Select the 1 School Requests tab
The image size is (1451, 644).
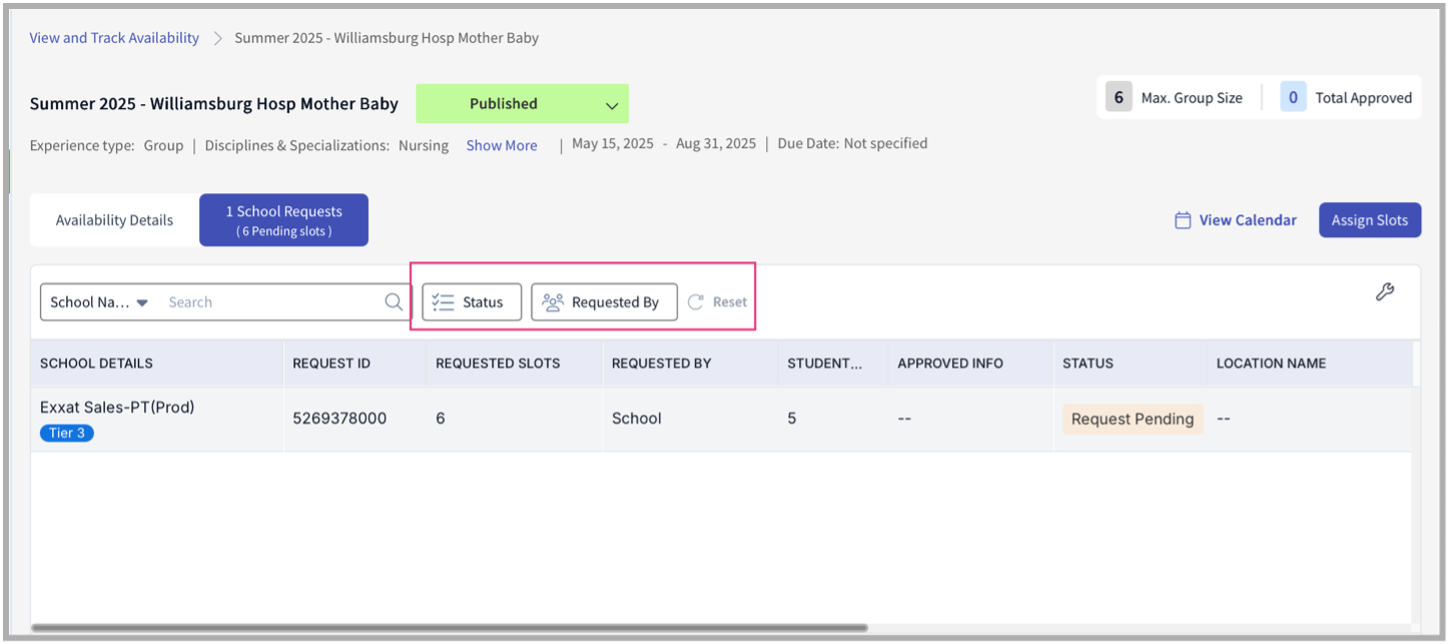click(x=284, y=220)
